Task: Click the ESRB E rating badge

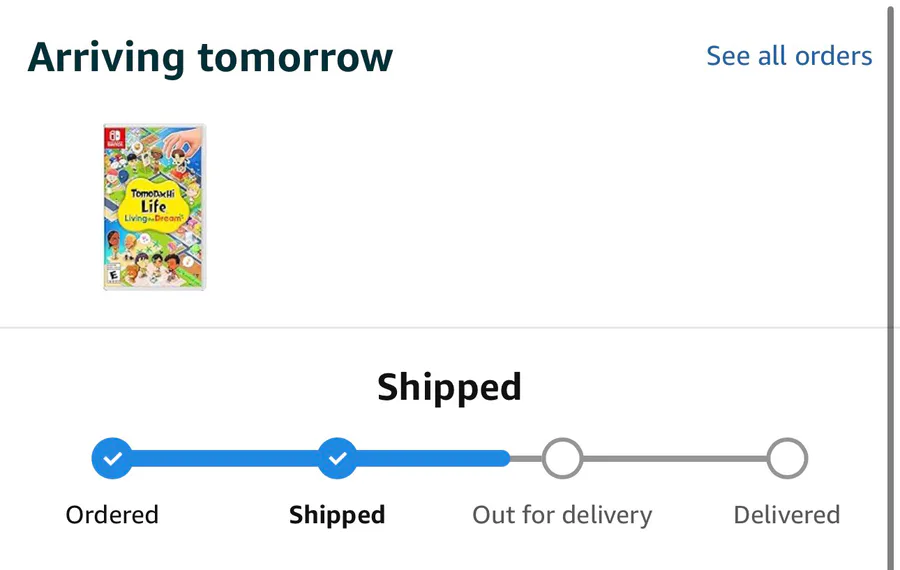Action: point(112,274)
